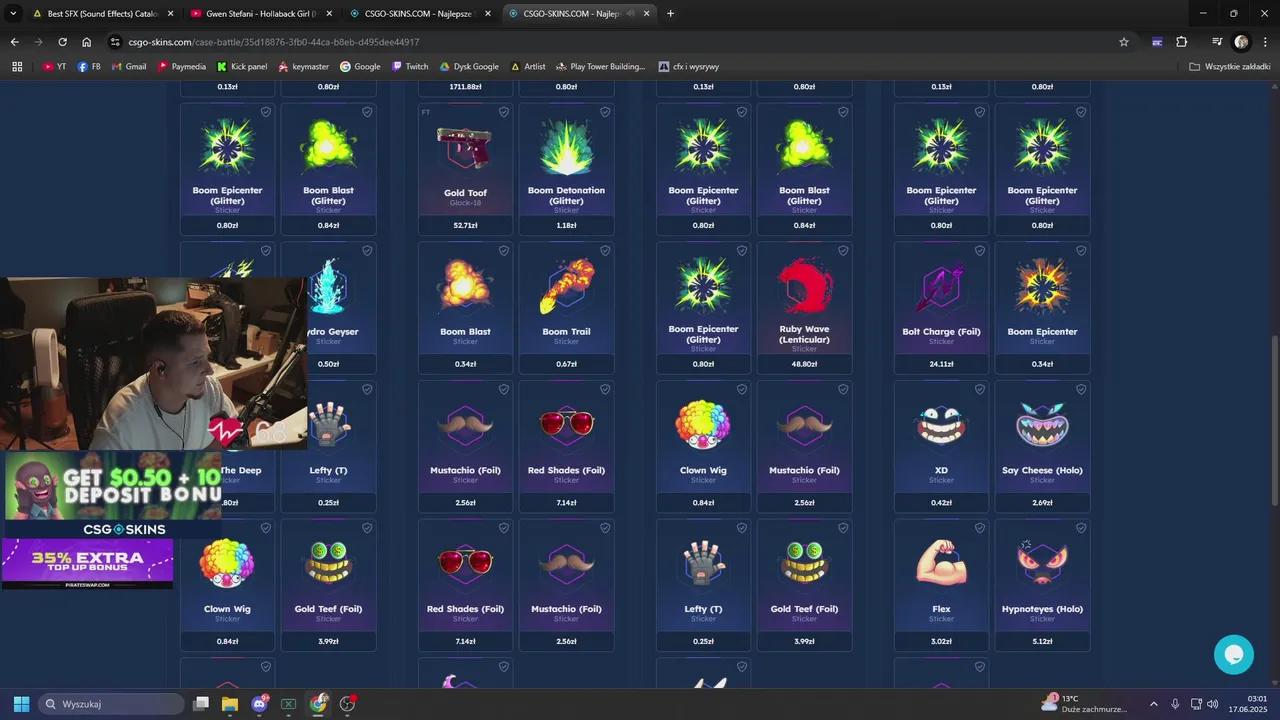Click the 52.71zł price text
Image resolution: width=1280 pixels, height=720 pixels.
(465, 225)
